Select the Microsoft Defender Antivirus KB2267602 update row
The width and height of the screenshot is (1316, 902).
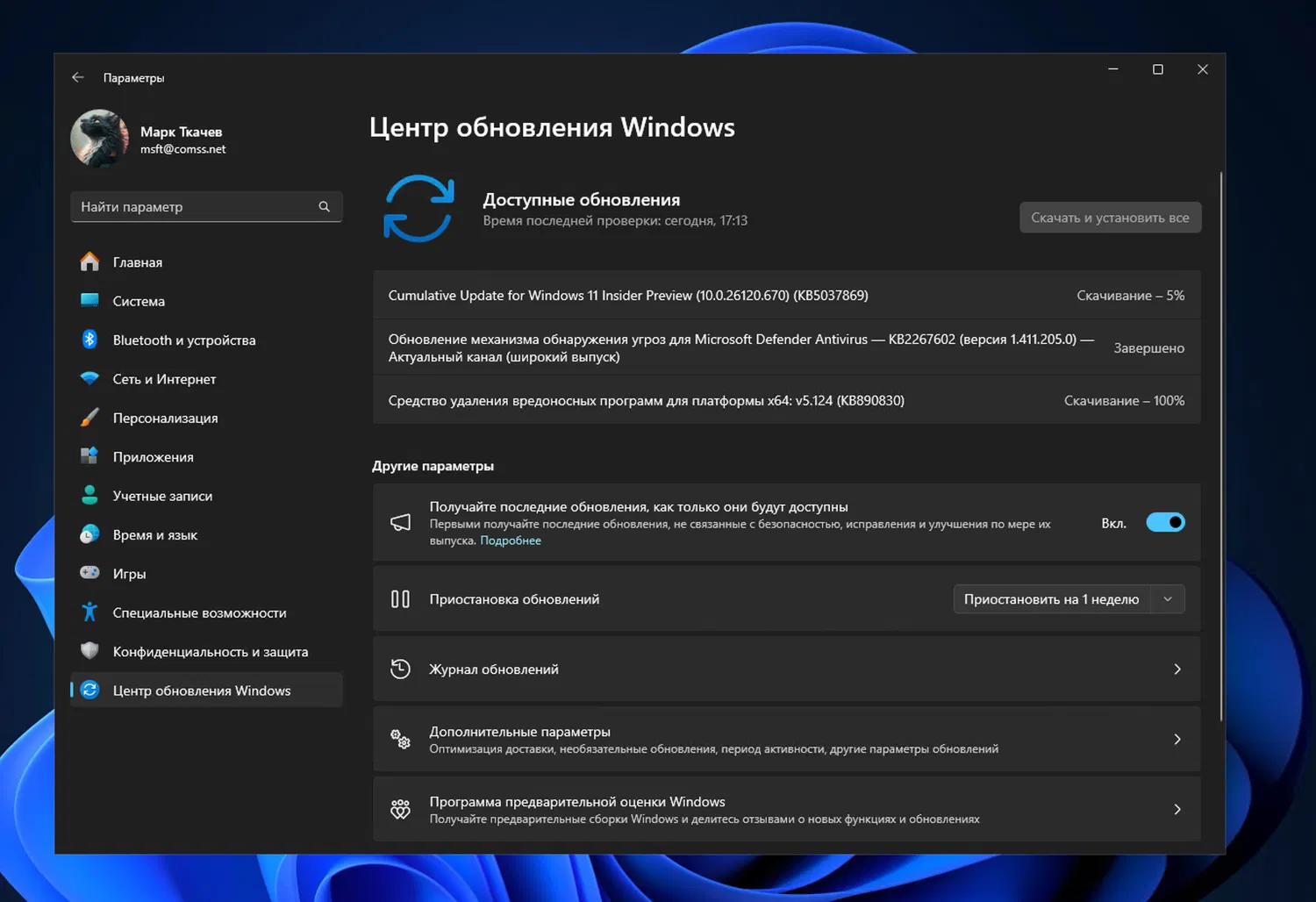(x=787, y=348)
